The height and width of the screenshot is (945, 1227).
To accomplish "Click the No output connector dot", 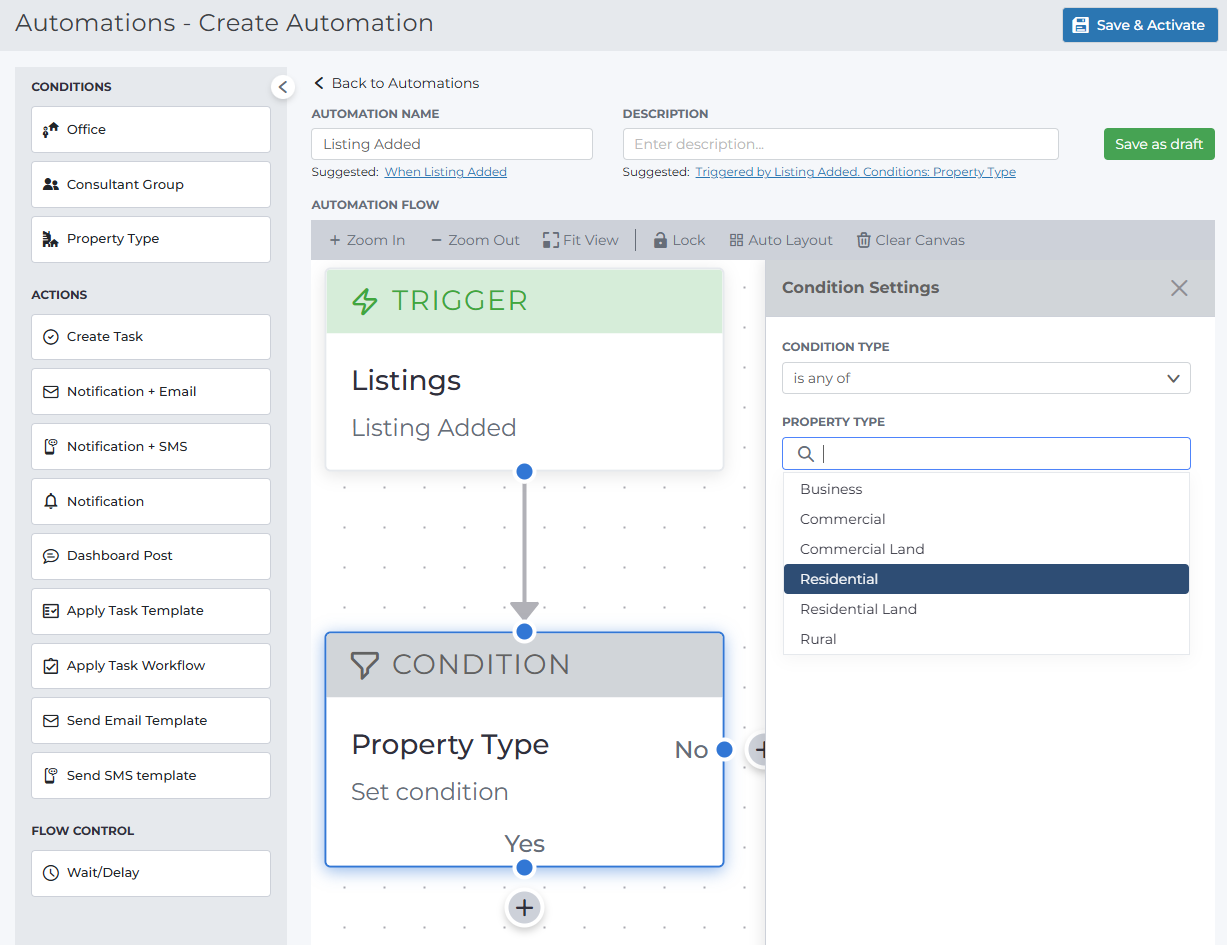I will tap(725, 749).
